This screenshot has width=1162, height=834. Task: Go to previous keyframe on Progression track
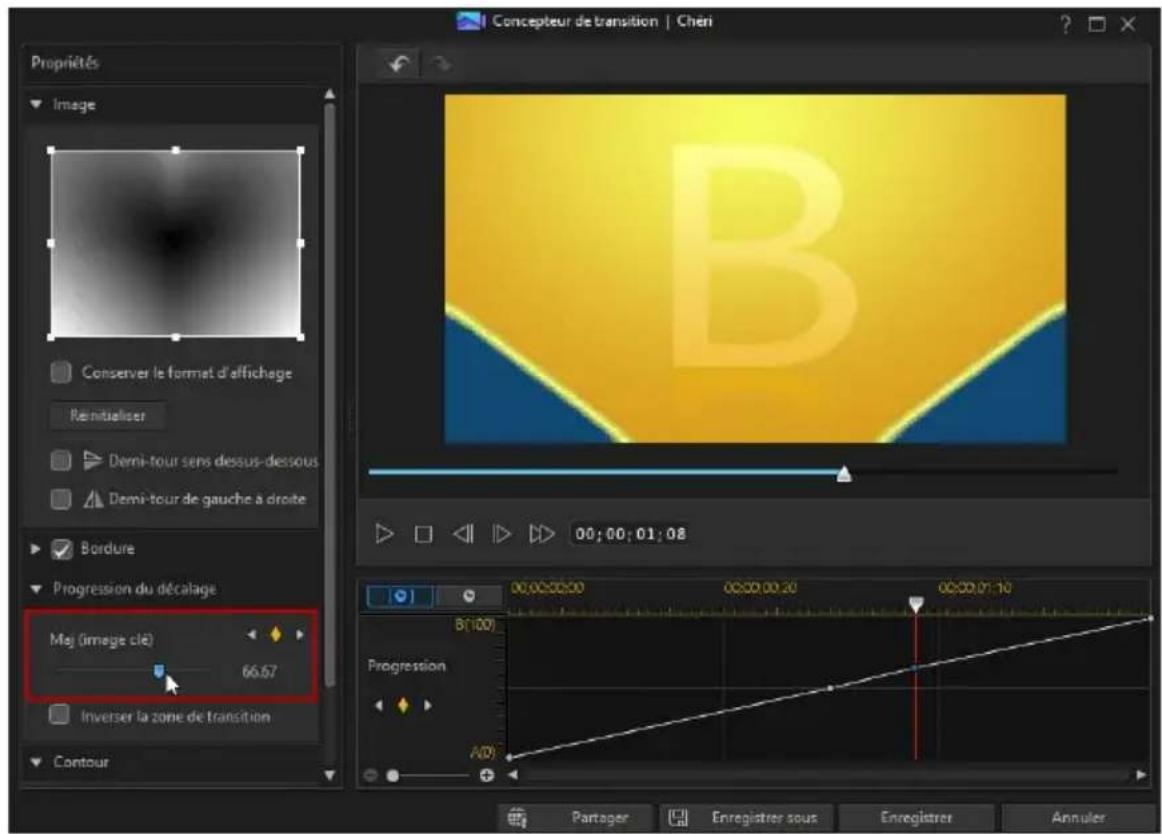379,706
